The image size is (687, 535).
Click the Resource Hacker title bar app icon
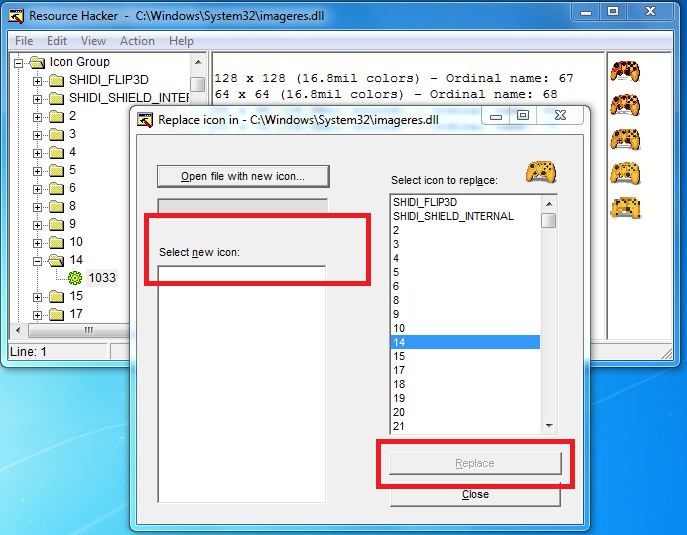click(16, 16)
